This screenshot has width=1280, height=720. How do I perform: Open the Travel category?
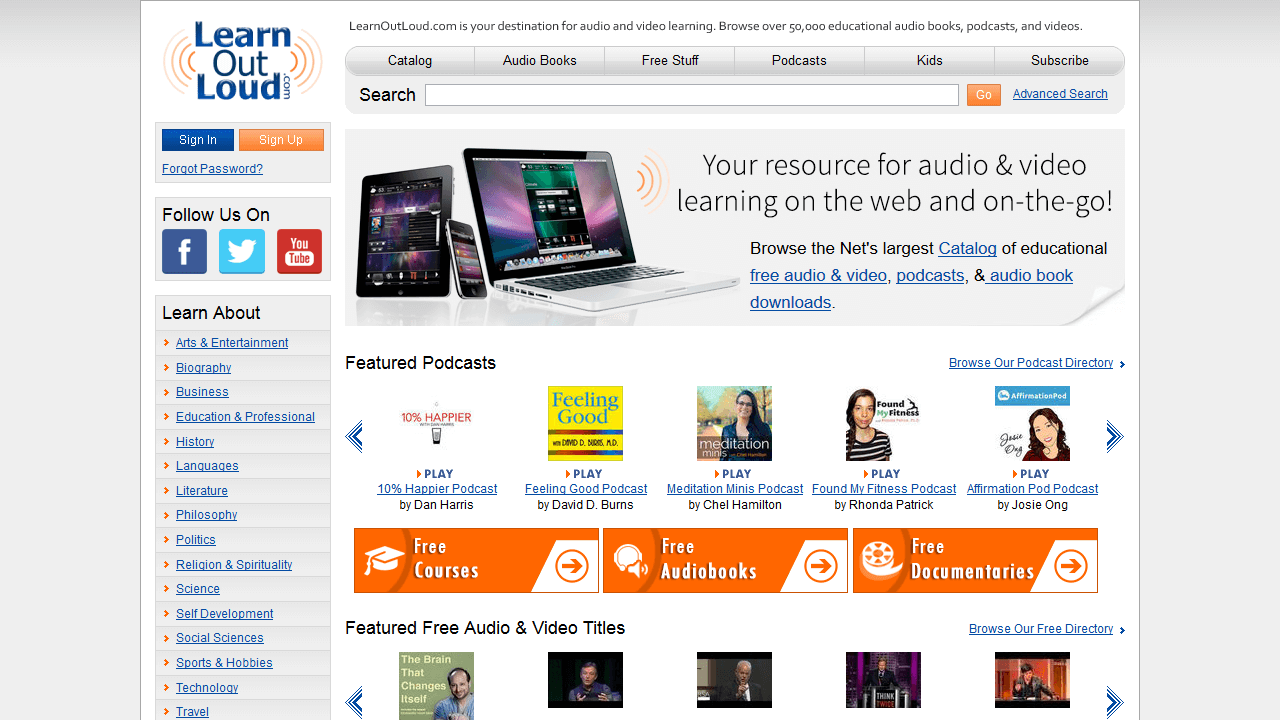[x=192, y=712]
